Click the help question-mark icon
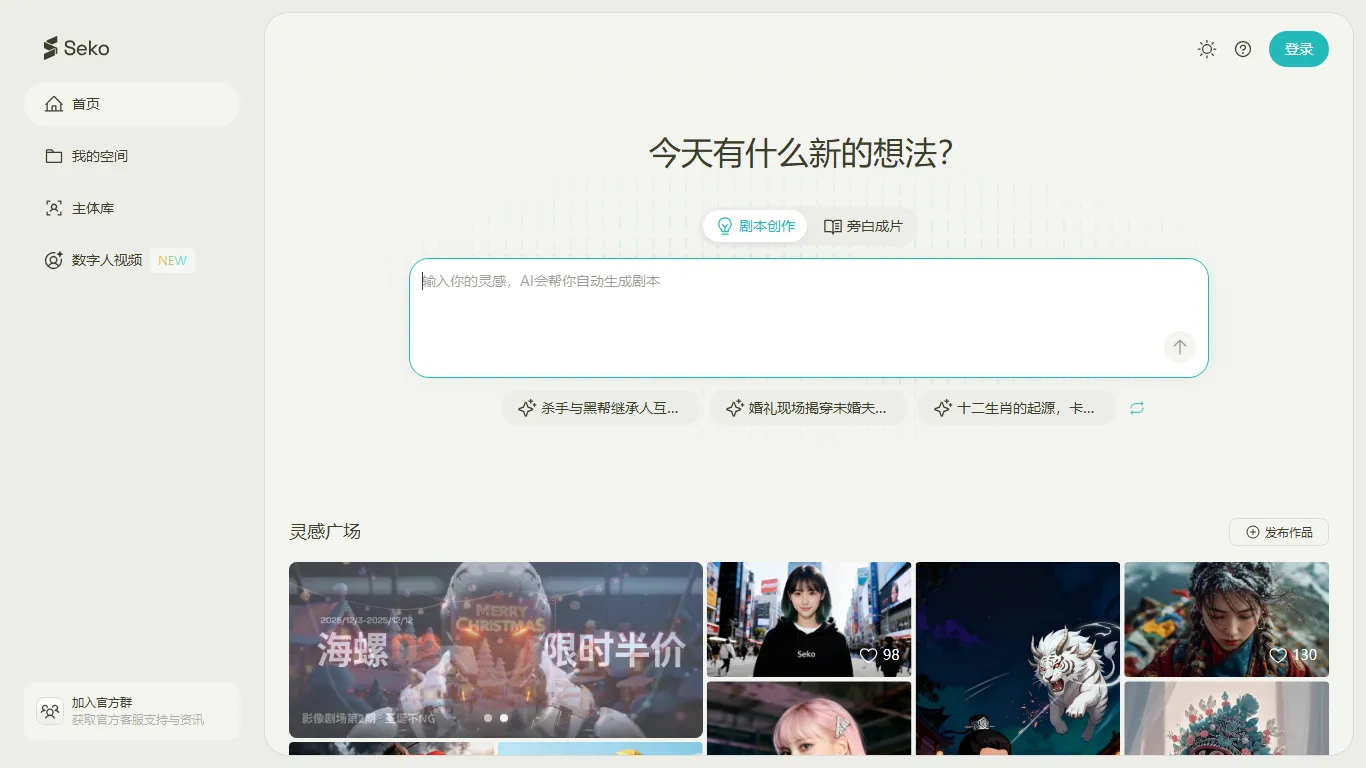The image size is (1366, 768). pos(1243,48)
